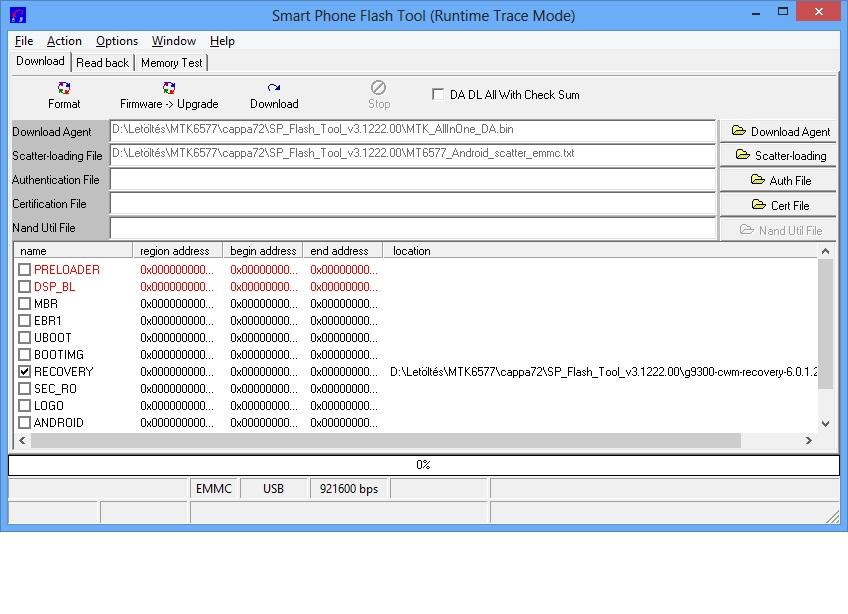
Task: Open the File menu
Action: point(24,41)
